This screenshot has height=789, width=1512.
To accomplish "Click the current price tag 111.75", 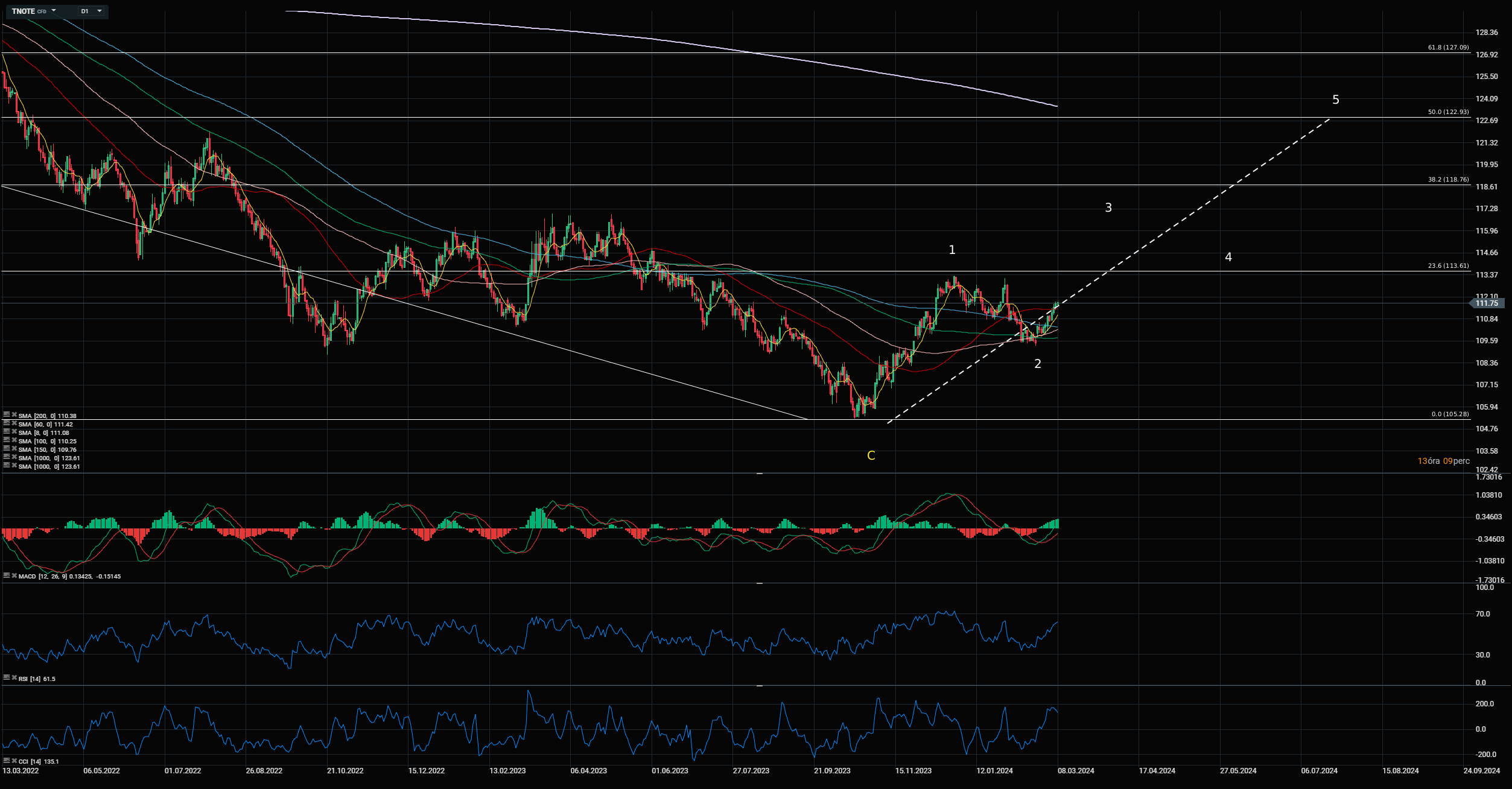I will pos(1487,303).
